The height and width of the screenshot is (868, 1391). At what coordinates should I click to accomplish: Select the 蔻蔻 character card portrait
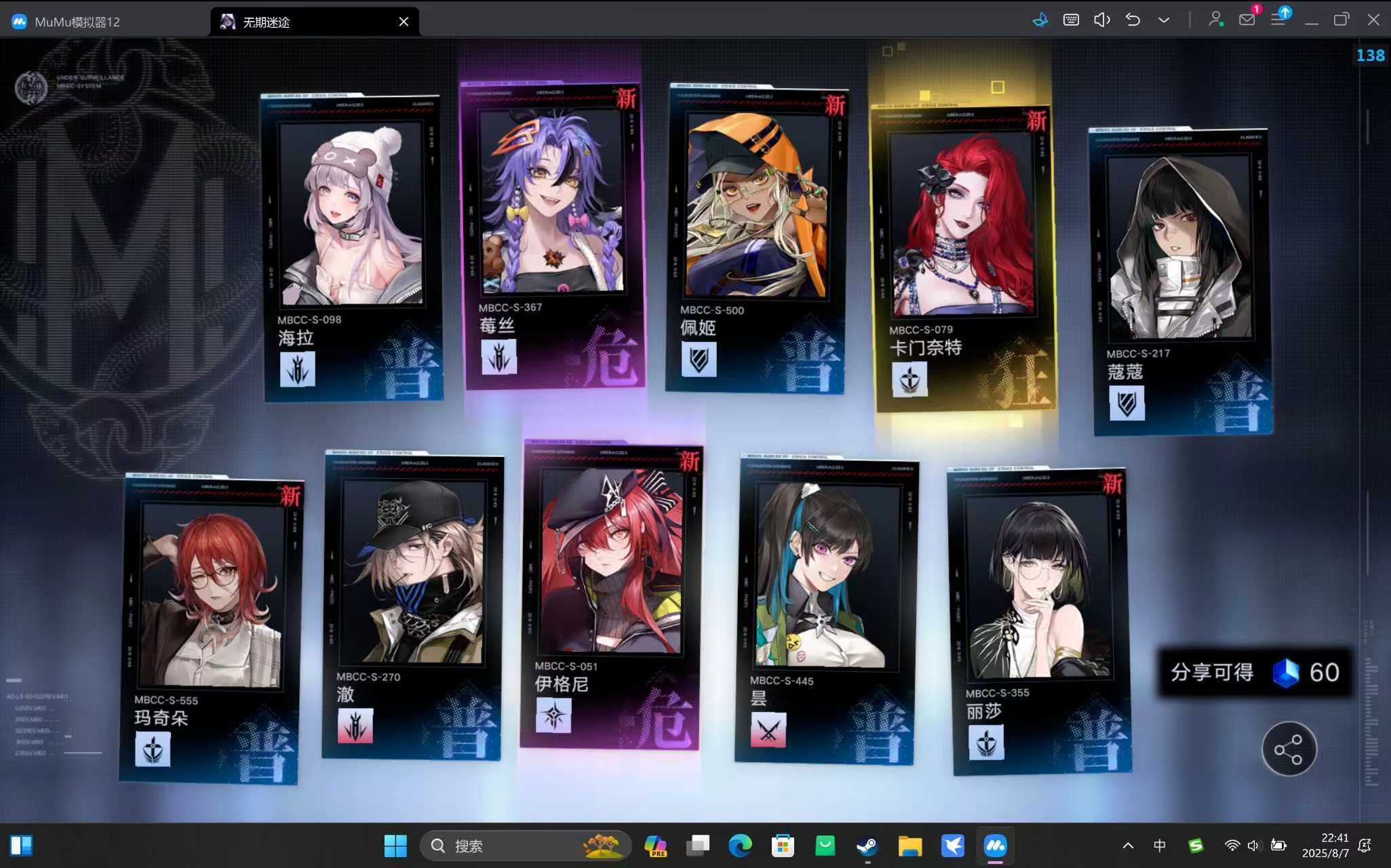pos(1180,248)
